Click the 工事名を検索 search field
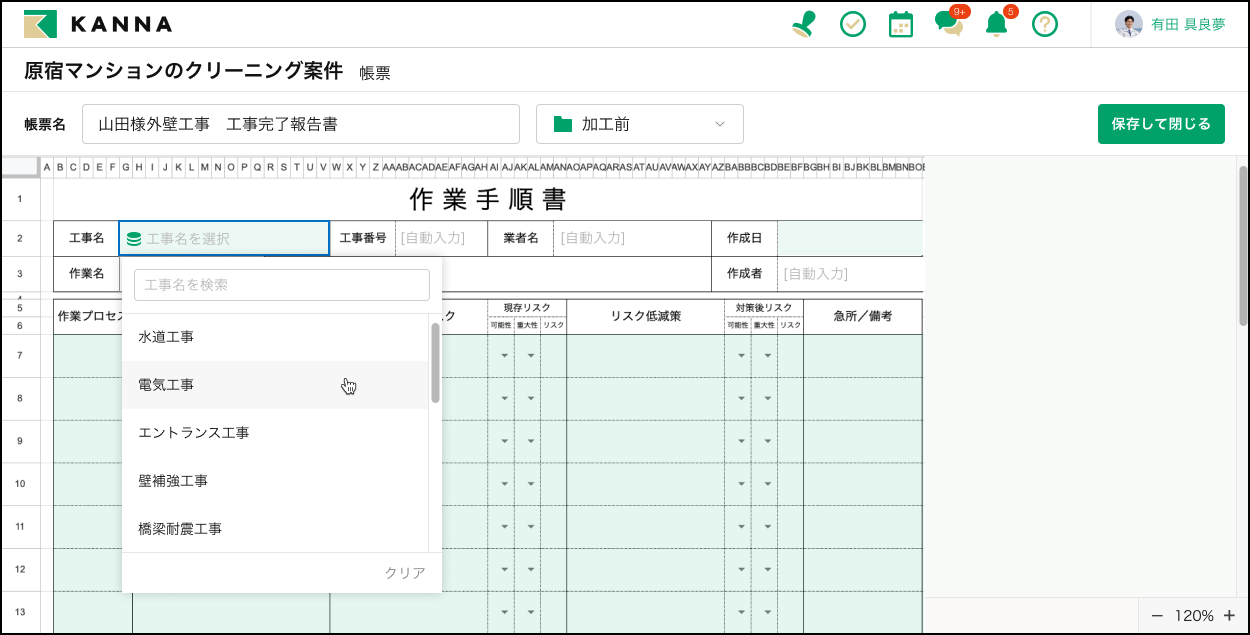1250x635 pixels. pyautogui.click(x=281, y=284)
